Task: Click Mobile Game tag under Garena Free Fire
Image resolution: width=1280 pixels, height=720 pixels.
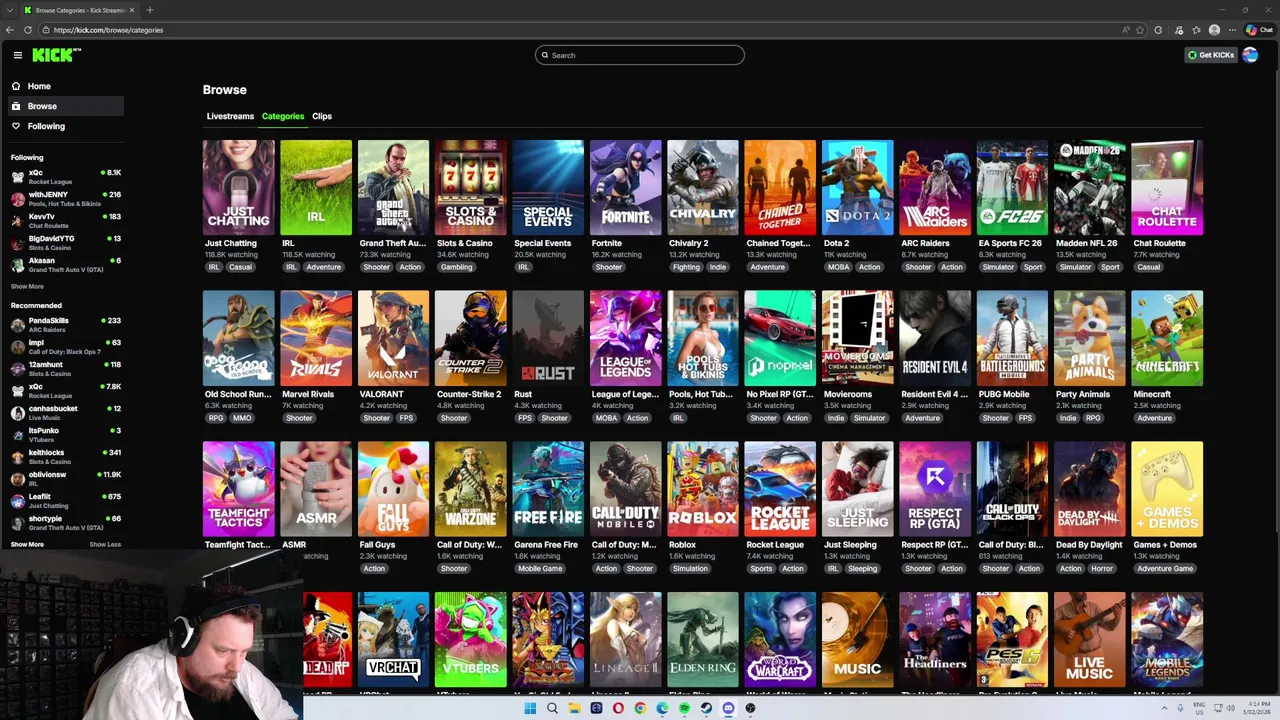Action: [x=540, y=568]
